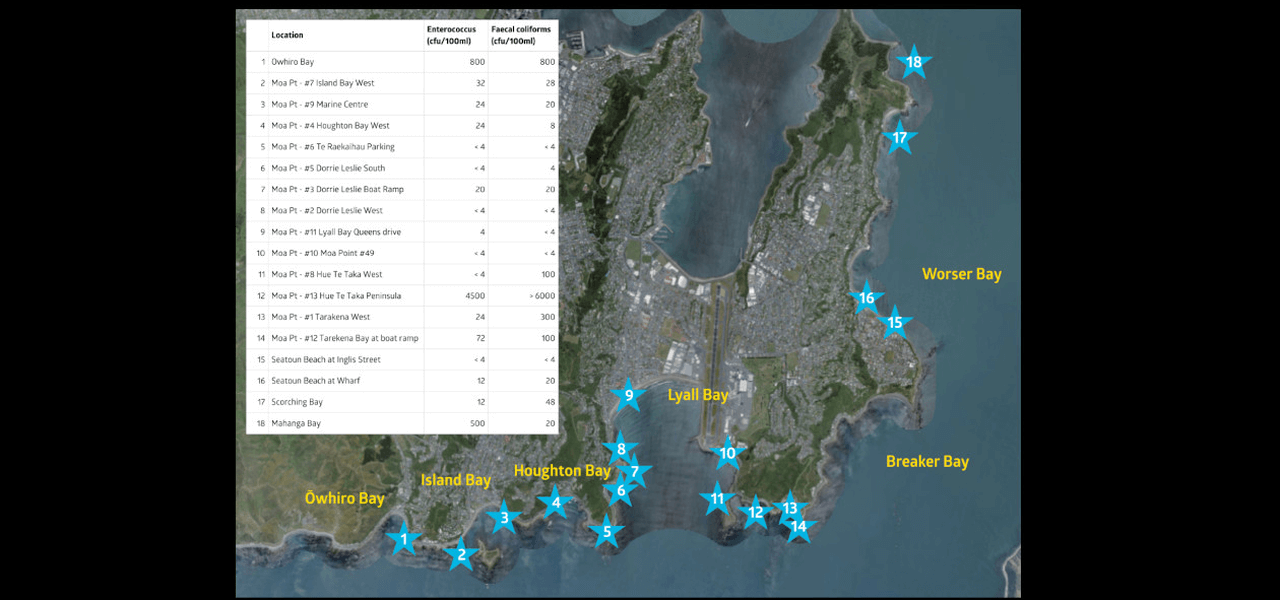Click the Location column header
Screen dimensions: 1280x600
287,35
